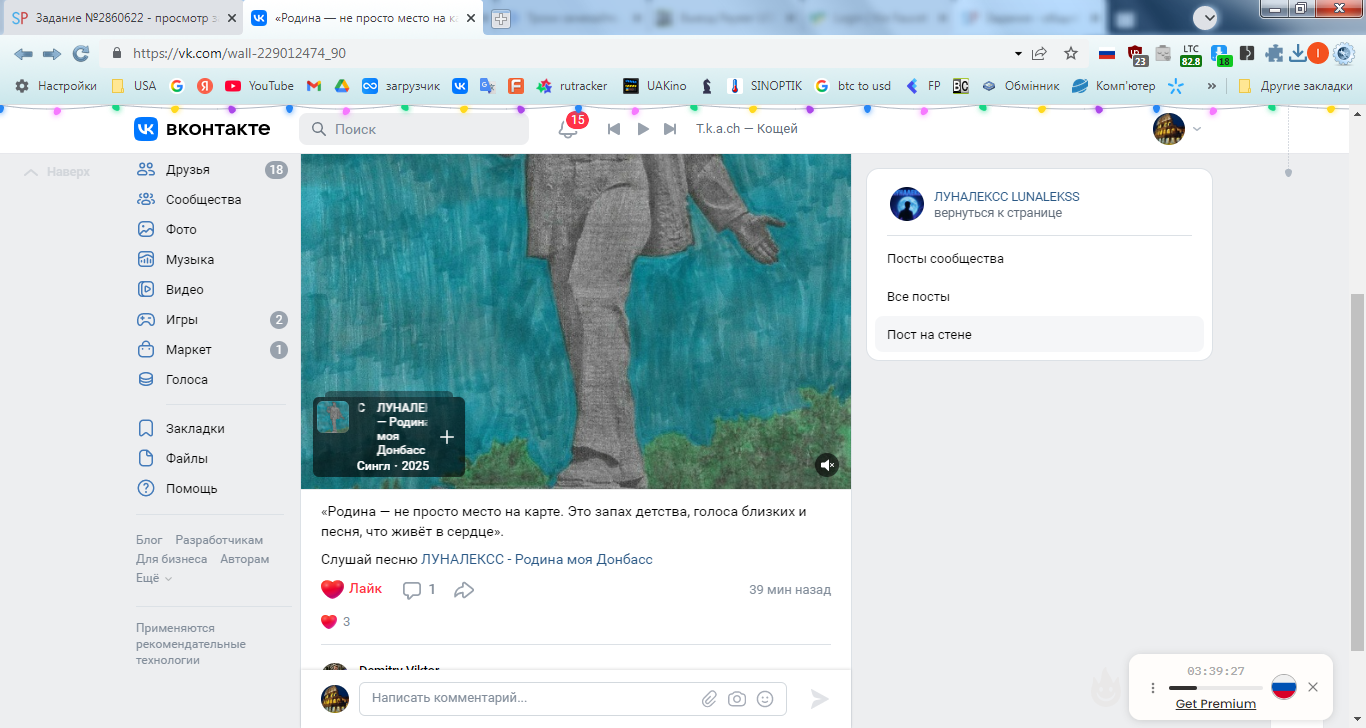Select Пост на стене filter
Image resolution: width=1366 pixels, height=728 pixels.
click(x=1039, y=335)
